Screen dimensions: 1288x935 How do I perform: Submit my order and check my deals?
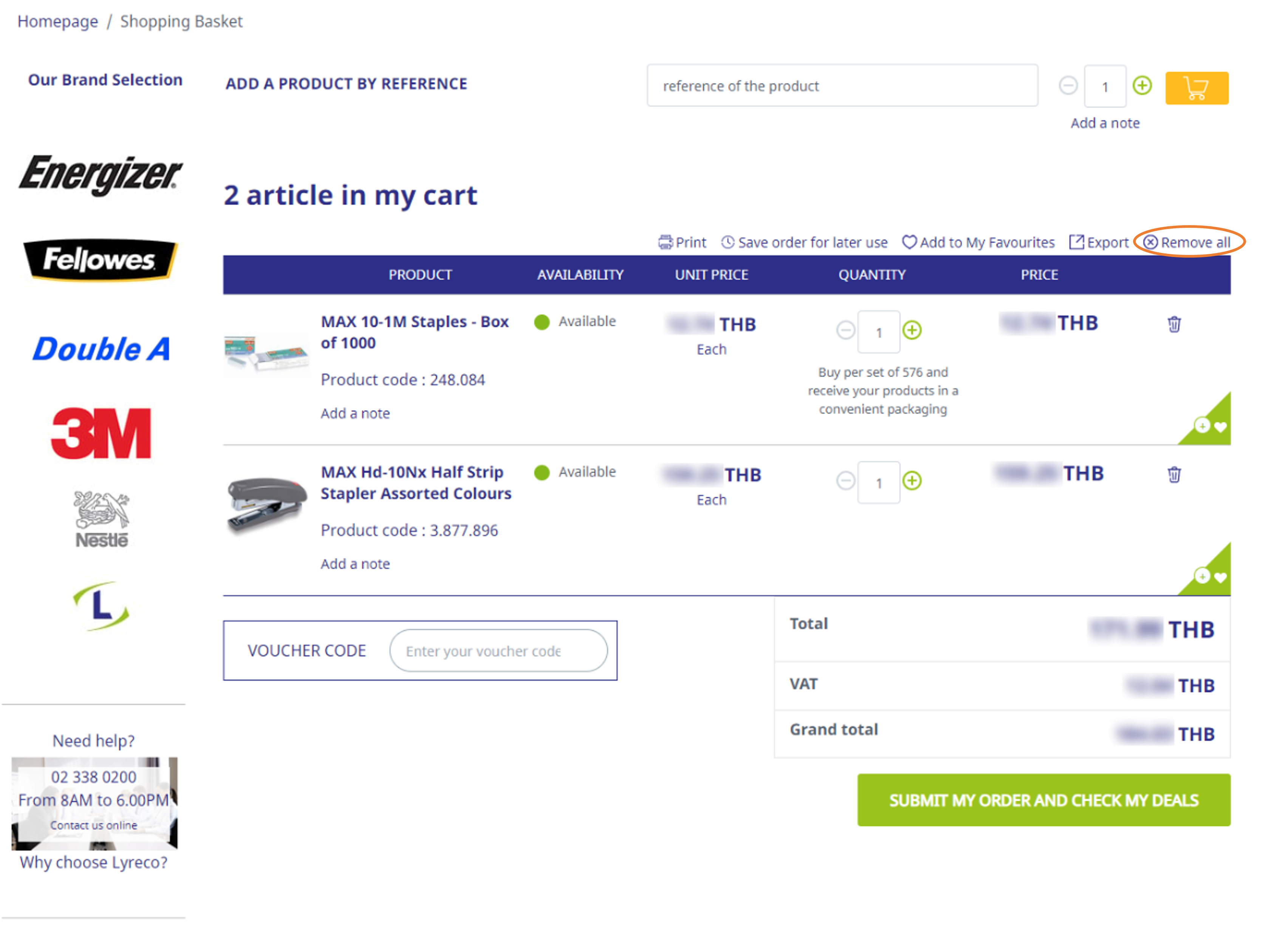1044,800
